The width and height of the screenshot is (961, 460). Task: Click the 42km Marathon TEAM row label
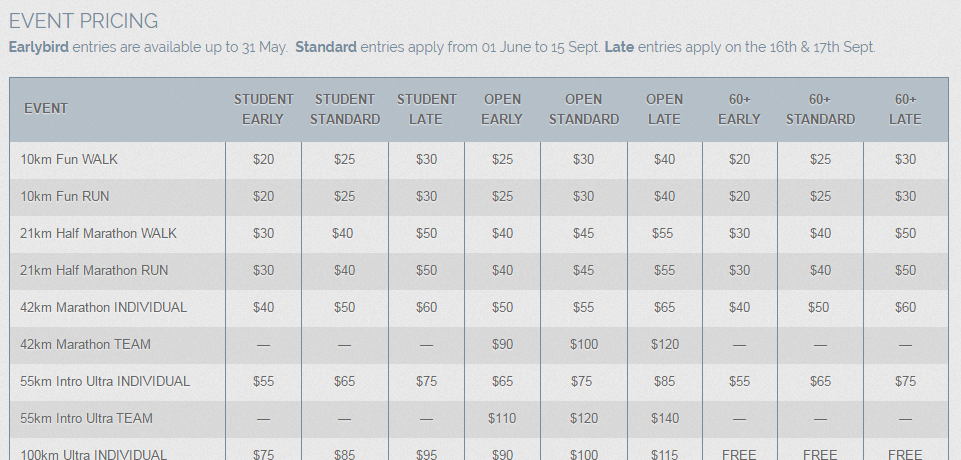coord(85,344)
